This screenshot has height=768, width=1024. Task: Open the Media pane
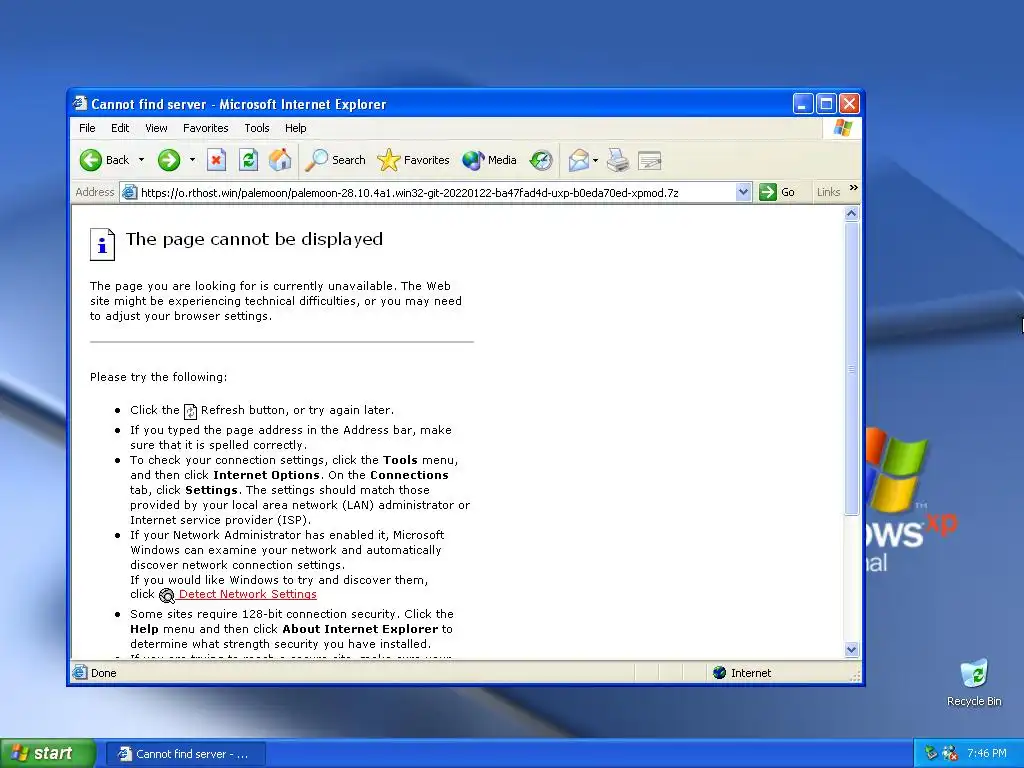pyautogui.click(x=489, y=160)
